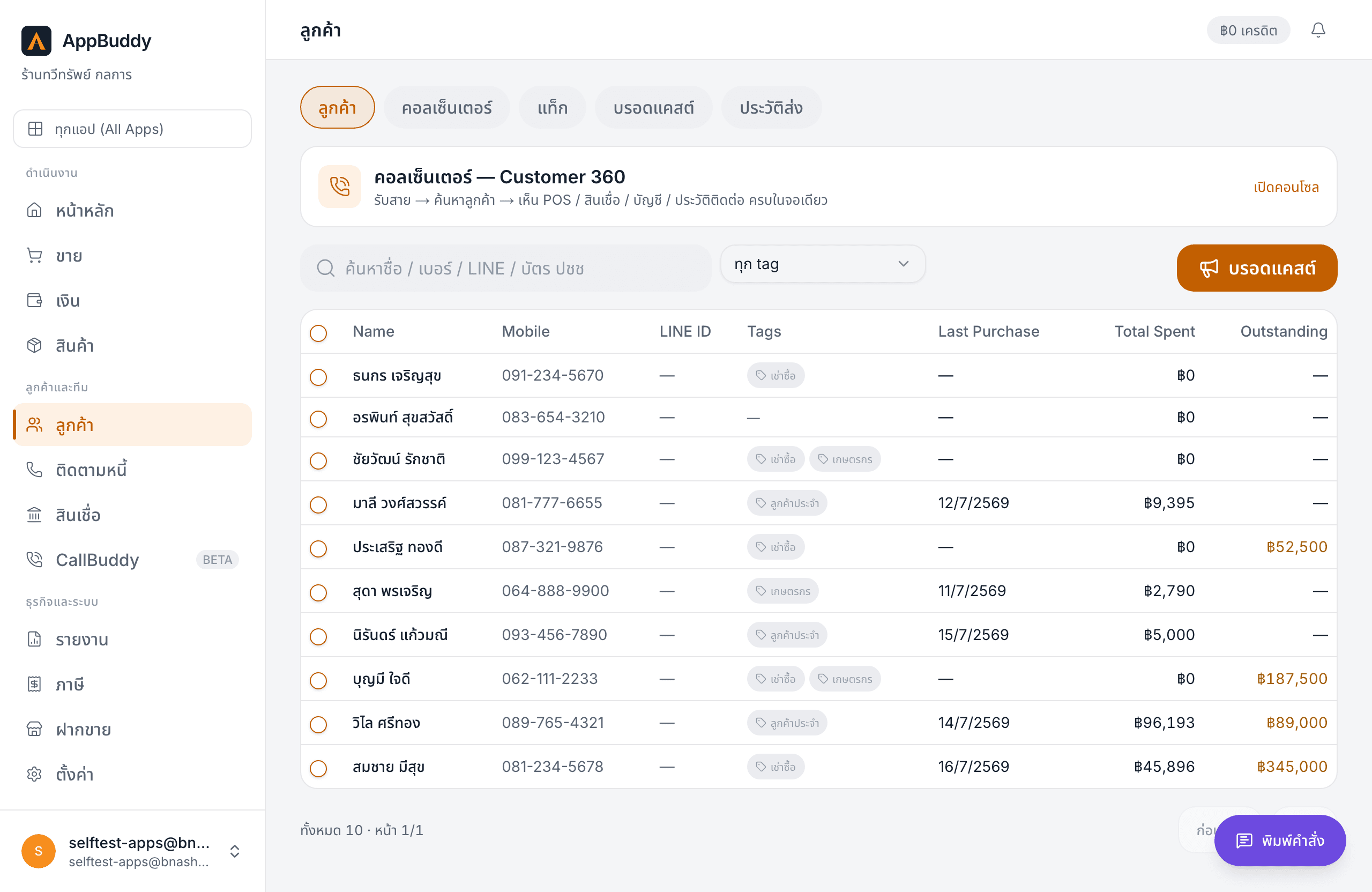Click the CallBuddy phone icon
This screenshot has width=1372, height=892.
pyautogui.click(x=35, y=559)
